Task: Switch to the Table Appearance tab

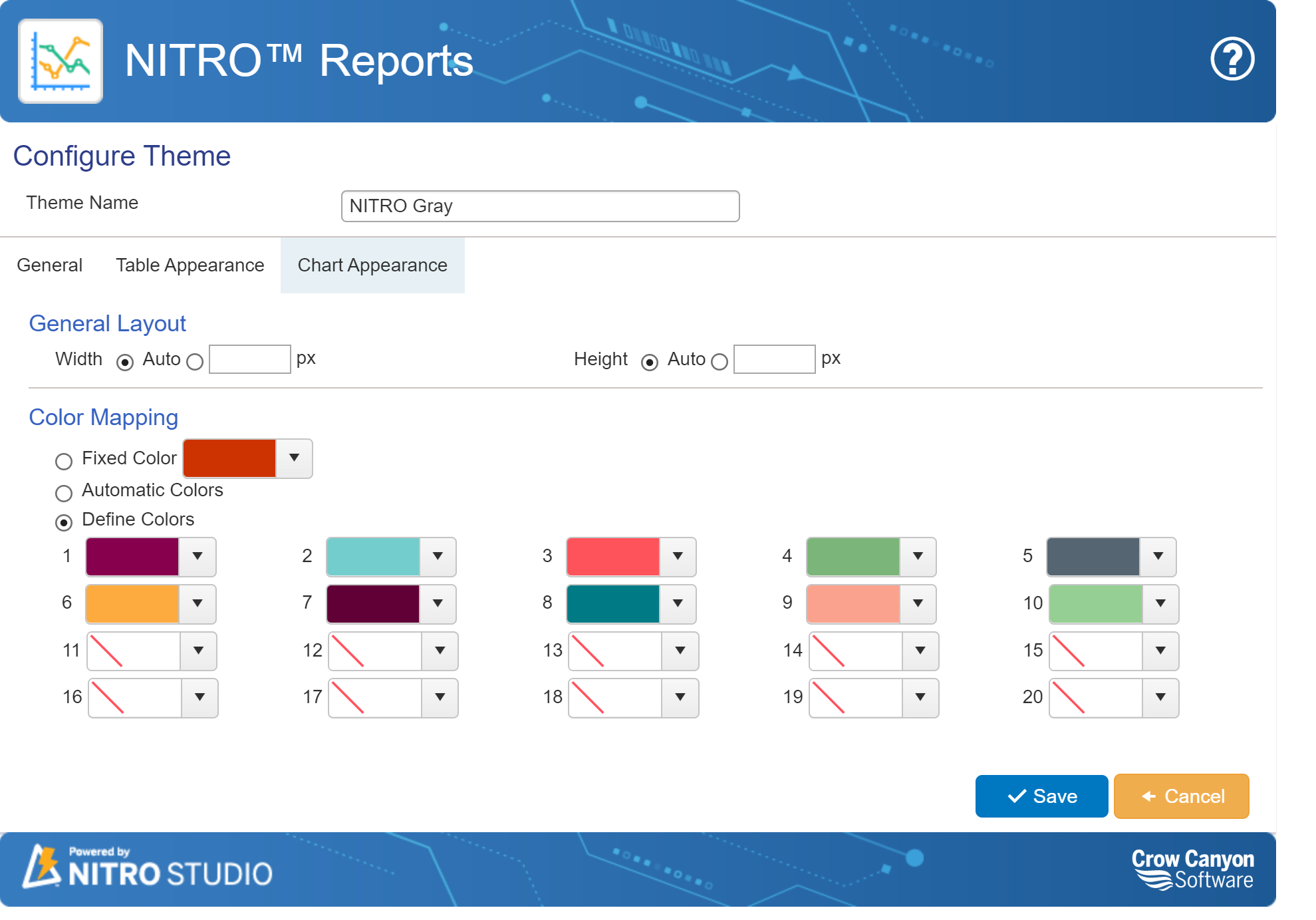Action: 190,265
